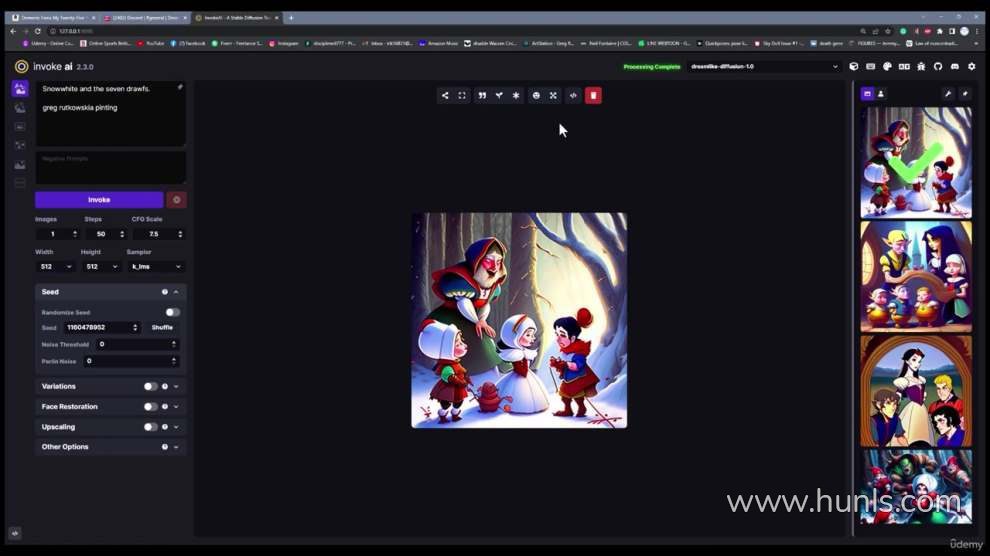Open the YouTube bookmark

pyautogui.click(x=151, y=44)
